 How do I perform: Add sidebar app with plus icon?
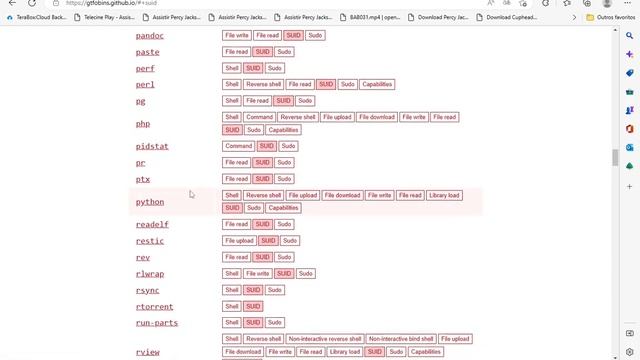[629, 187]
